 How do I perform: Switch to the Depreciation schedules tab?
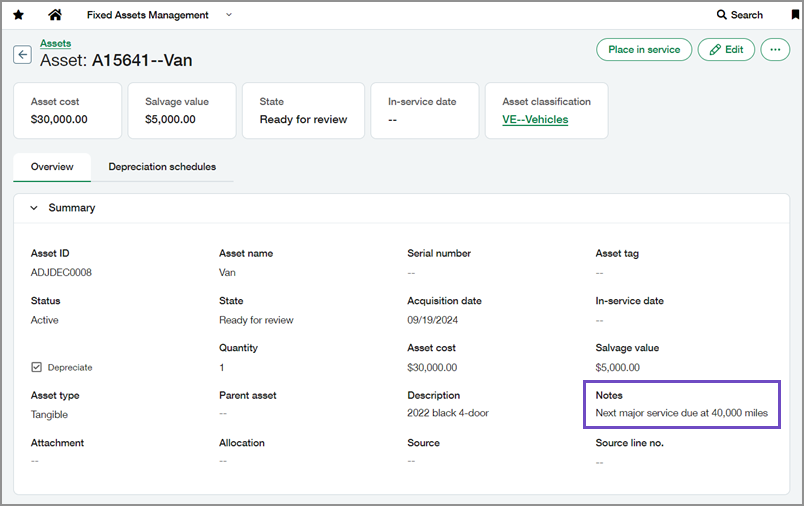tap(162, 167)
